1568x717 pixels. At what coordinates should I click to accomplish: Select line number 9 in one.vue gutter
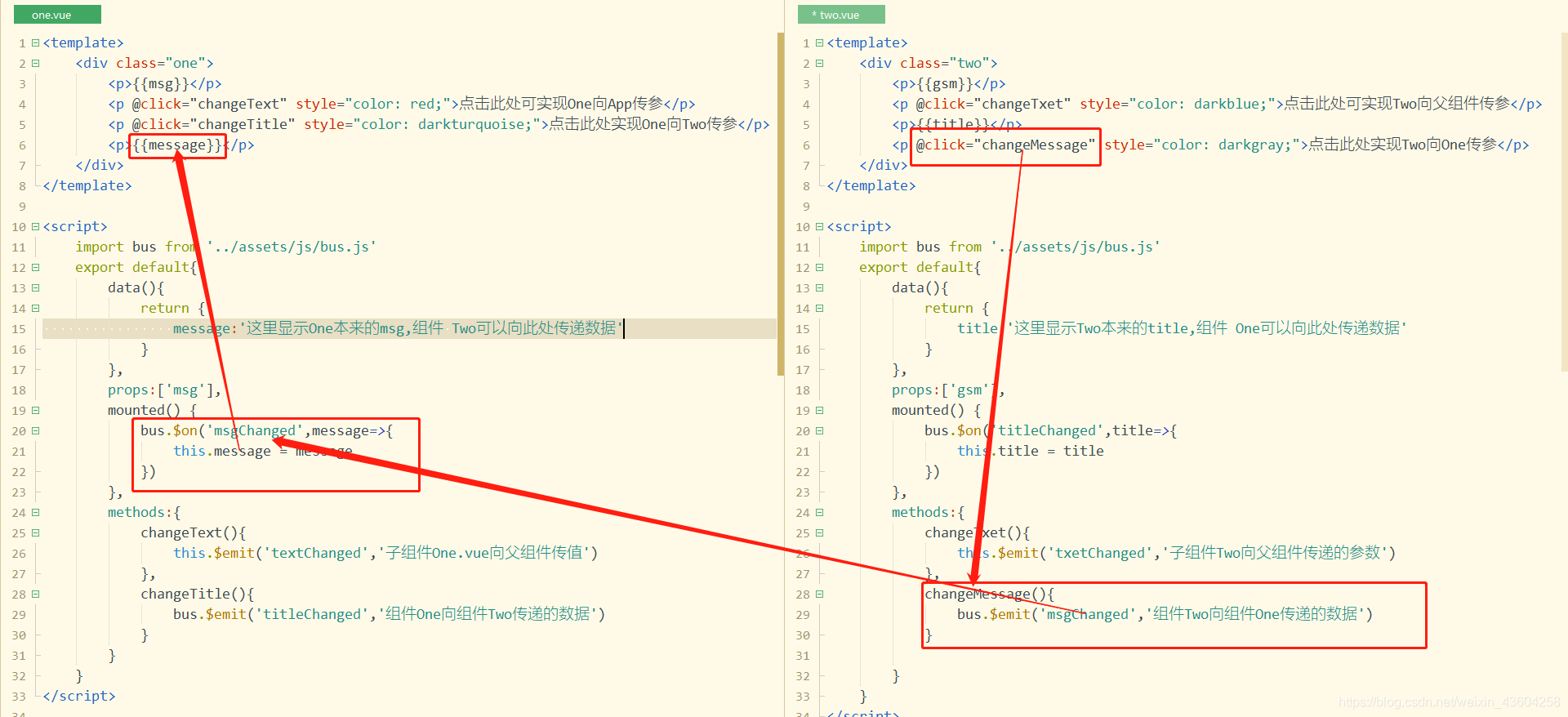coord(22,206)
